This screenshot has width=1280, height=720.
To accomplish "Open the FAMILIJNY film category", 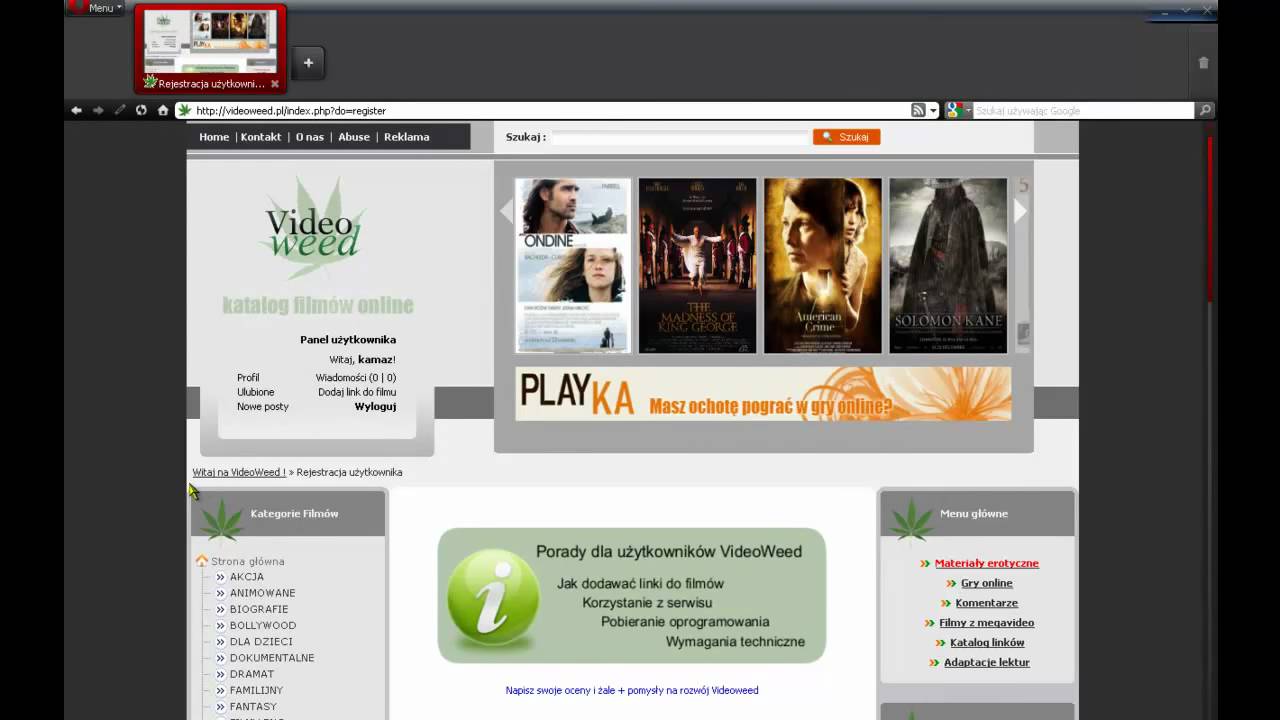I will click(256, 690).
